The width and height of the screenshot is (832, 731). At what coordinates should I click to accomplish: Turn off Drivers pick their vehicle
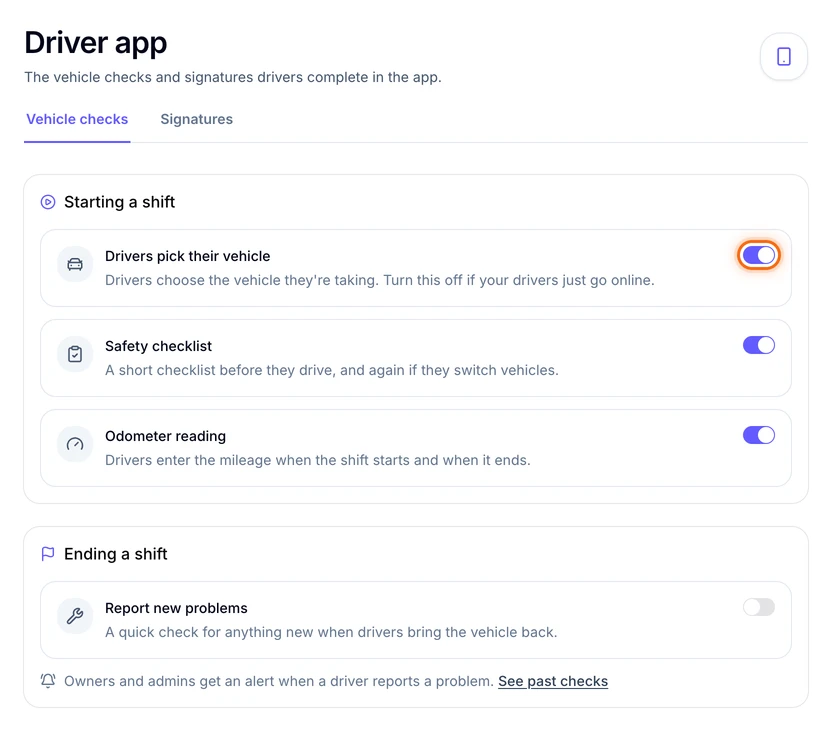click(758, 255)
